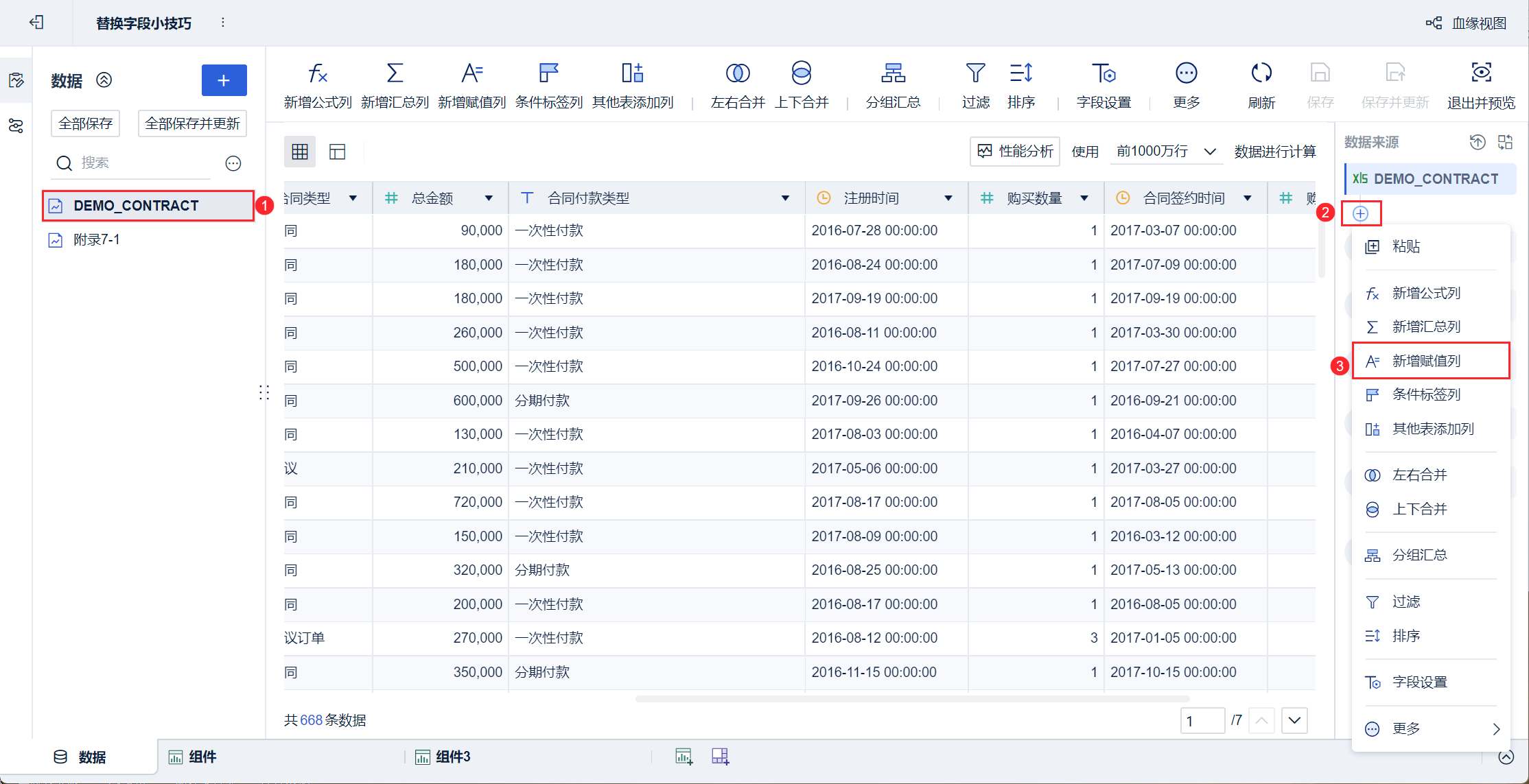
Task: Click the 性能分析 button
Action: click(x=1015, y=152)
